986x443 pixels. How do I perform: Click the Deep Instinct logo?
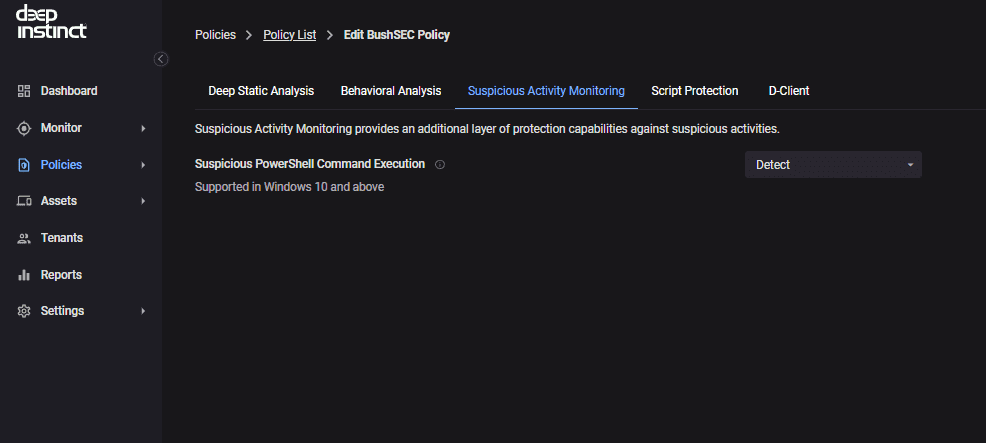[x=51, y=22]
